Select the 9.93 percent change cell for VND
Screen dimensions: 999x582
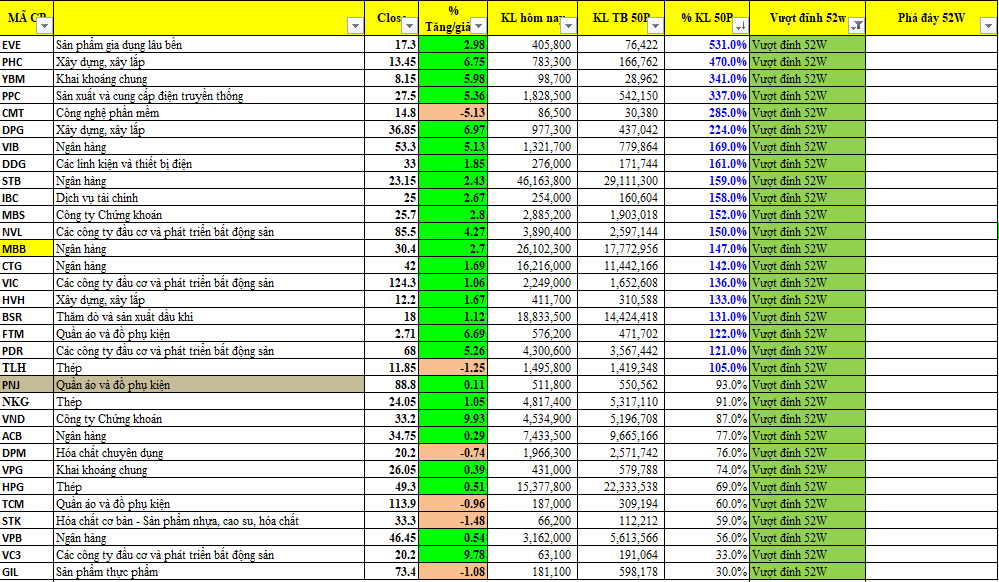click(x=453, y=419)
